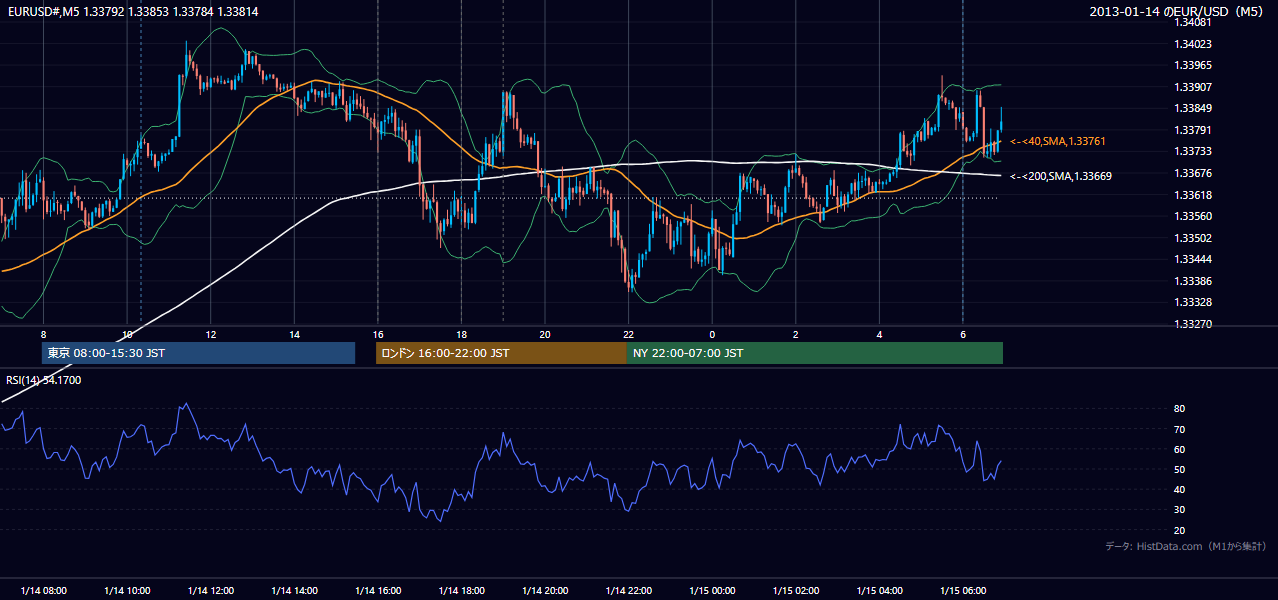Click RSI axis level 40
Image resolution: width=1278 pixels, height=600 pixels.
(x=1179, y=489)
